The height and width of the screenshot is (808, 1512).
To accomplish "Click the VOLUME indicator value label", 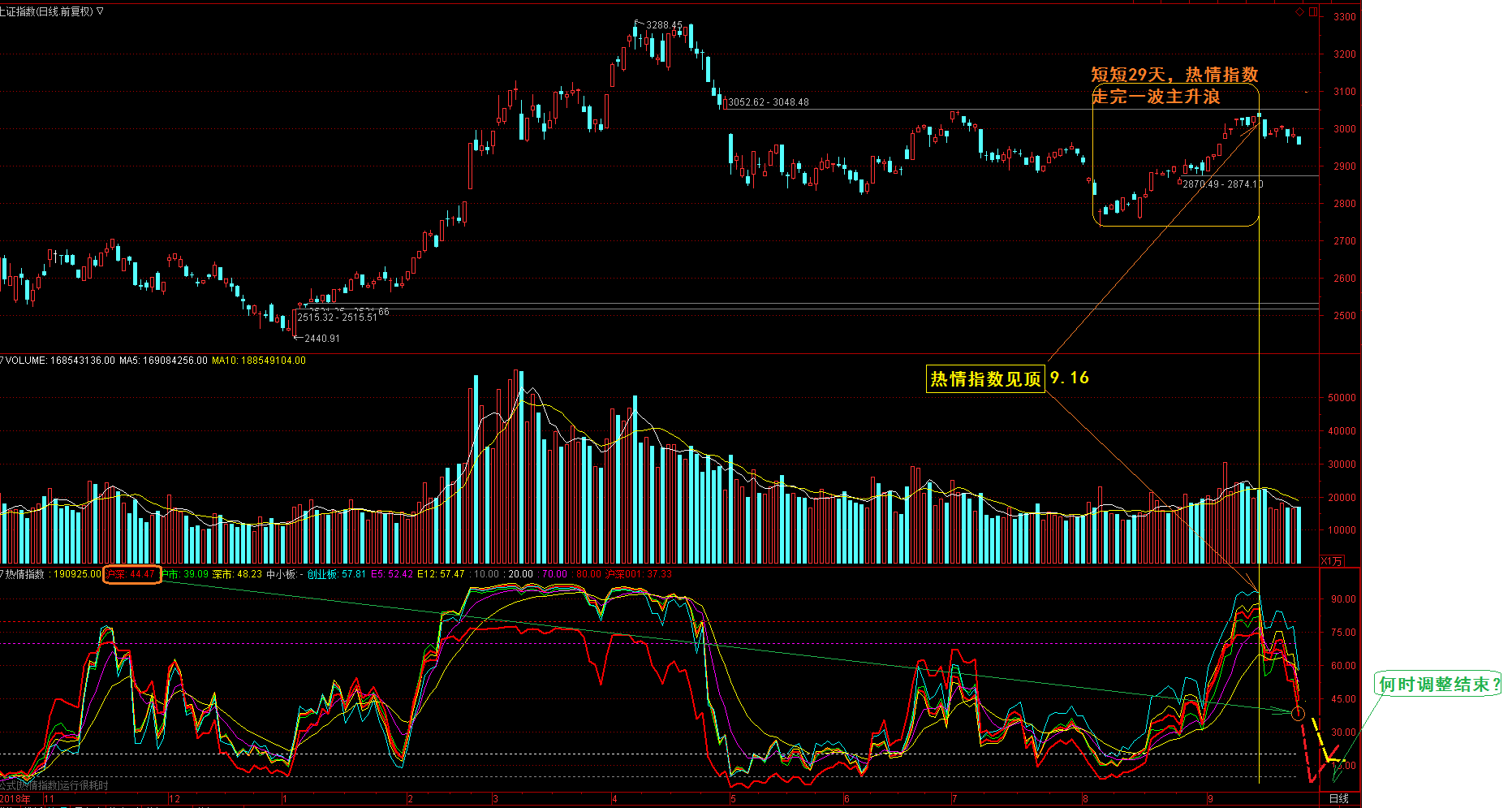I will tap(61, 361).
